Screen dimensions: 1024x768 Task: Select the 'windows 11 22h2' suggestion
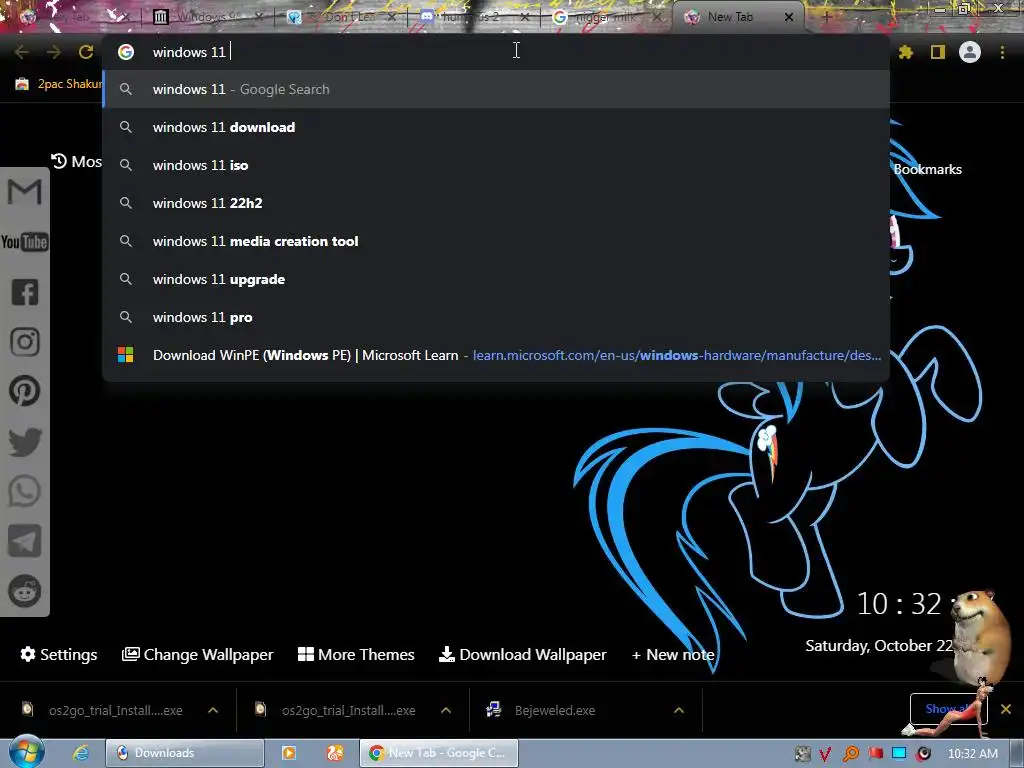click(x=496, y=203)
